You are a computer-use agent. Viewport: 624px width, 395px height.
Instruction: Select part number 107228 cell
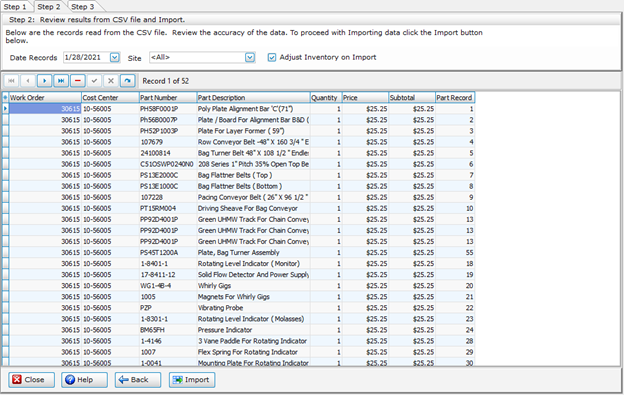pos(168,197)
